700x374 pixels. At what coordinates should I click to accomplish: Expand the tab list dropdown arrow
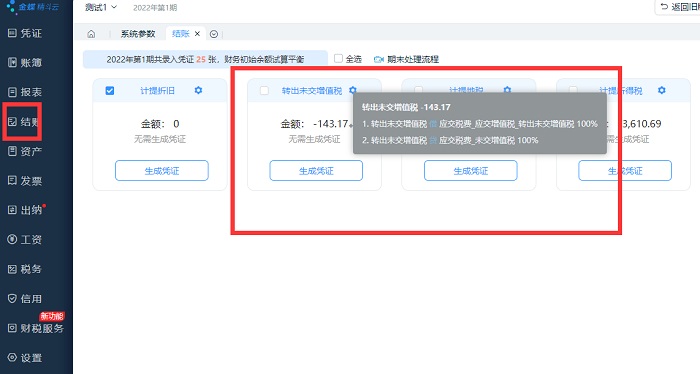pos(214,34)
